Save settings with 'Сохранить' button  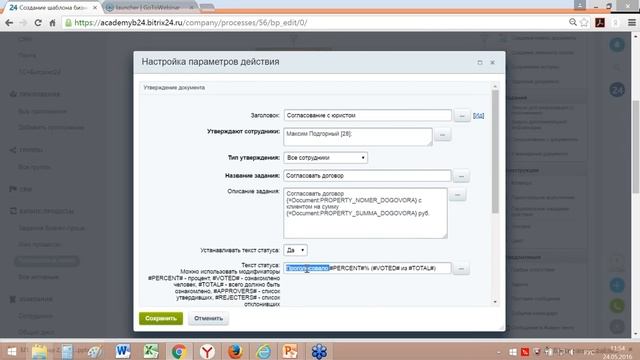coord(161,318)
